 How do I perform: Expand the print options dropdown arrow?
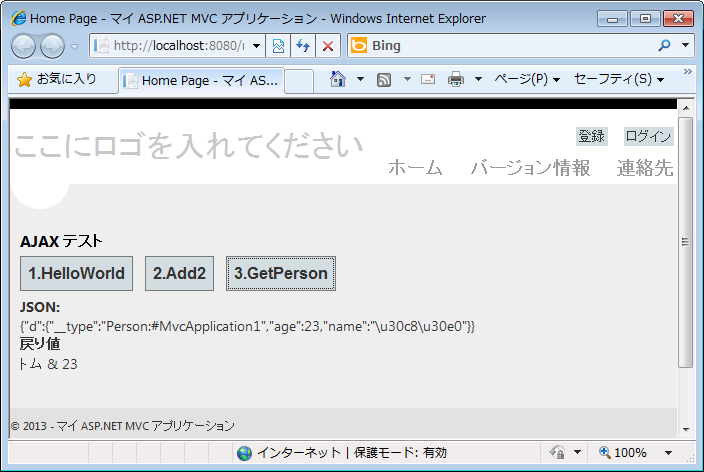point(479,79)
